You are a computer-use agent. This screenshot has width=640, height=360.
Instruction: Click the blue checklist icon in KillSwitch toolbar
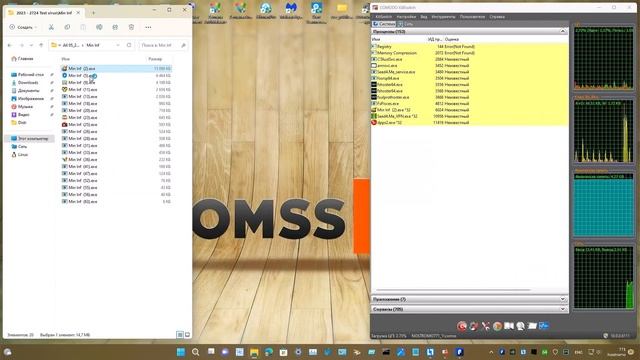[544, 326]
